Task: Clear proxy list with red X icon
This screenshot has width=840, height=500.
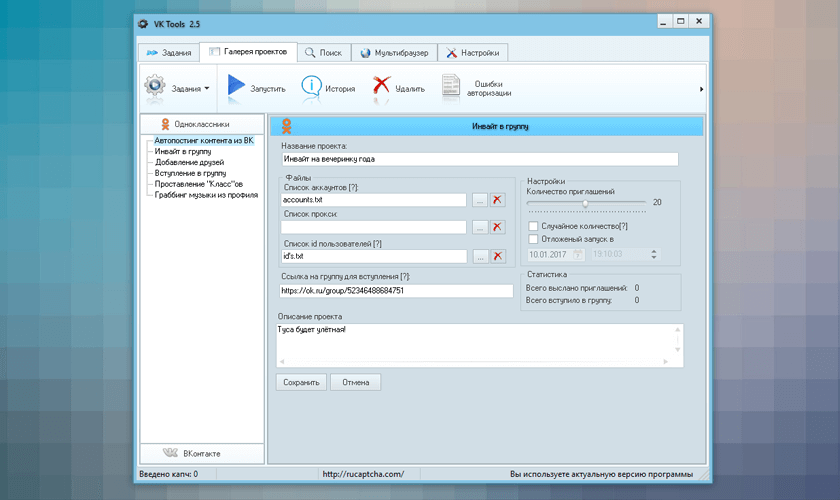Action: 497,227
